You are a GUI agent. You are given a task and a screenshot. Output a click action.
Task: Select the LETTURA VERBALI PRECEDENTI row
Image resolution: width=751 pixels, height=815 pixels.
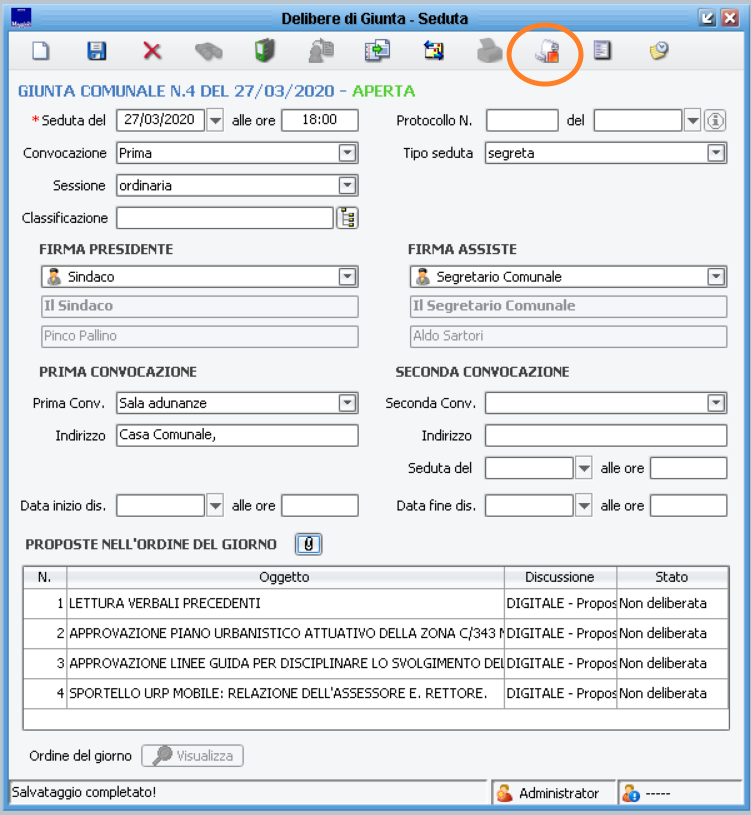point(285,604)
